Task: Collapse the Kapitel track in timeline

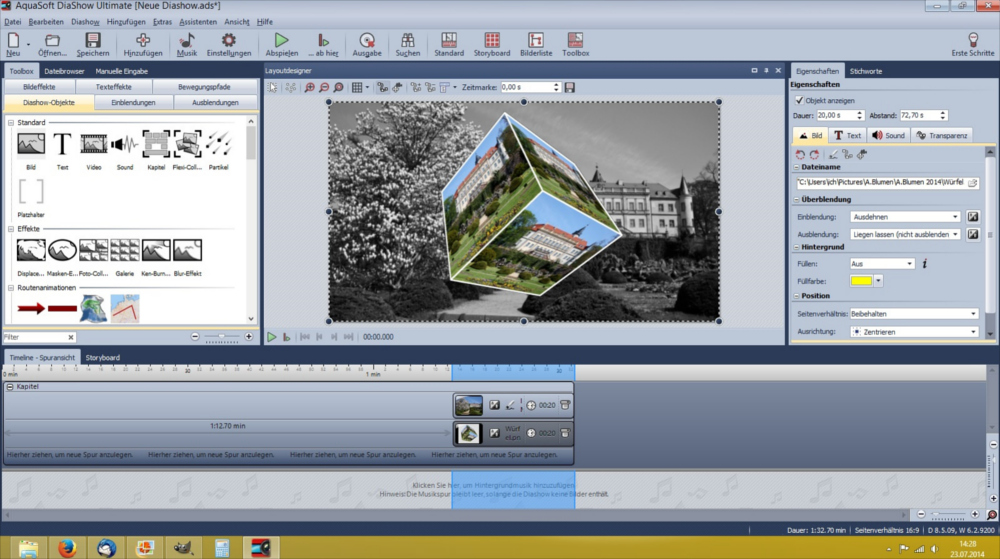Action: [10, 386]
